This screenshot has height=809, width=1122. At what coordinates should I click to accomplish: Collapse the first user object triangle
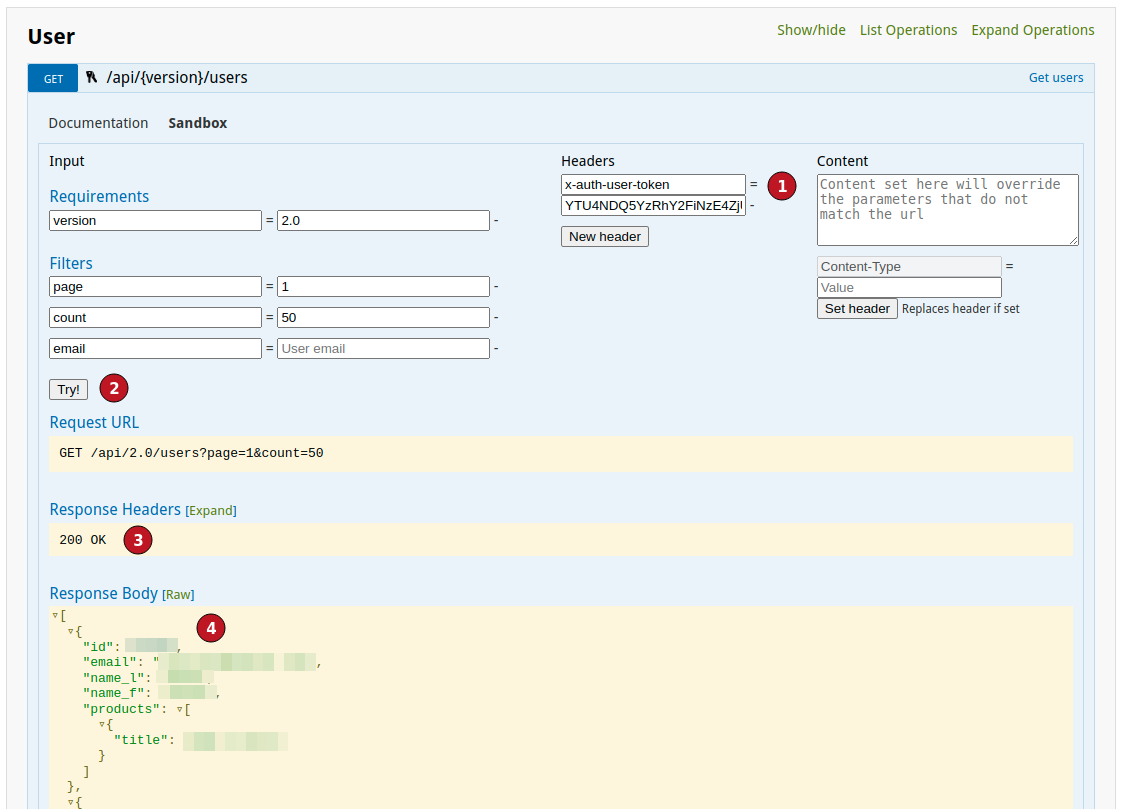pyautogui.click(x=71, y=631)
